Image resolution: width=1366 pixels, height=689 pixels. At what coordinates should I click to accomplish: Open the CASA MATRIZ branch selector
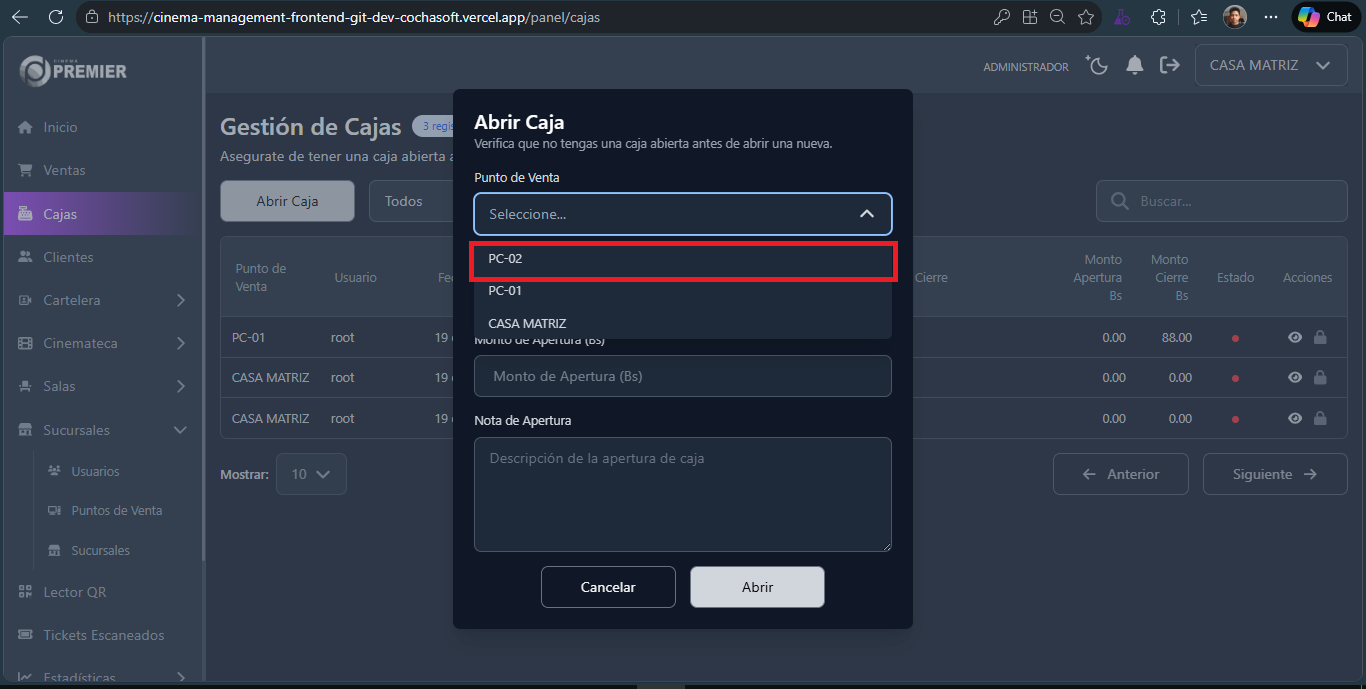pyautogui.click(x=1270, y=64)
